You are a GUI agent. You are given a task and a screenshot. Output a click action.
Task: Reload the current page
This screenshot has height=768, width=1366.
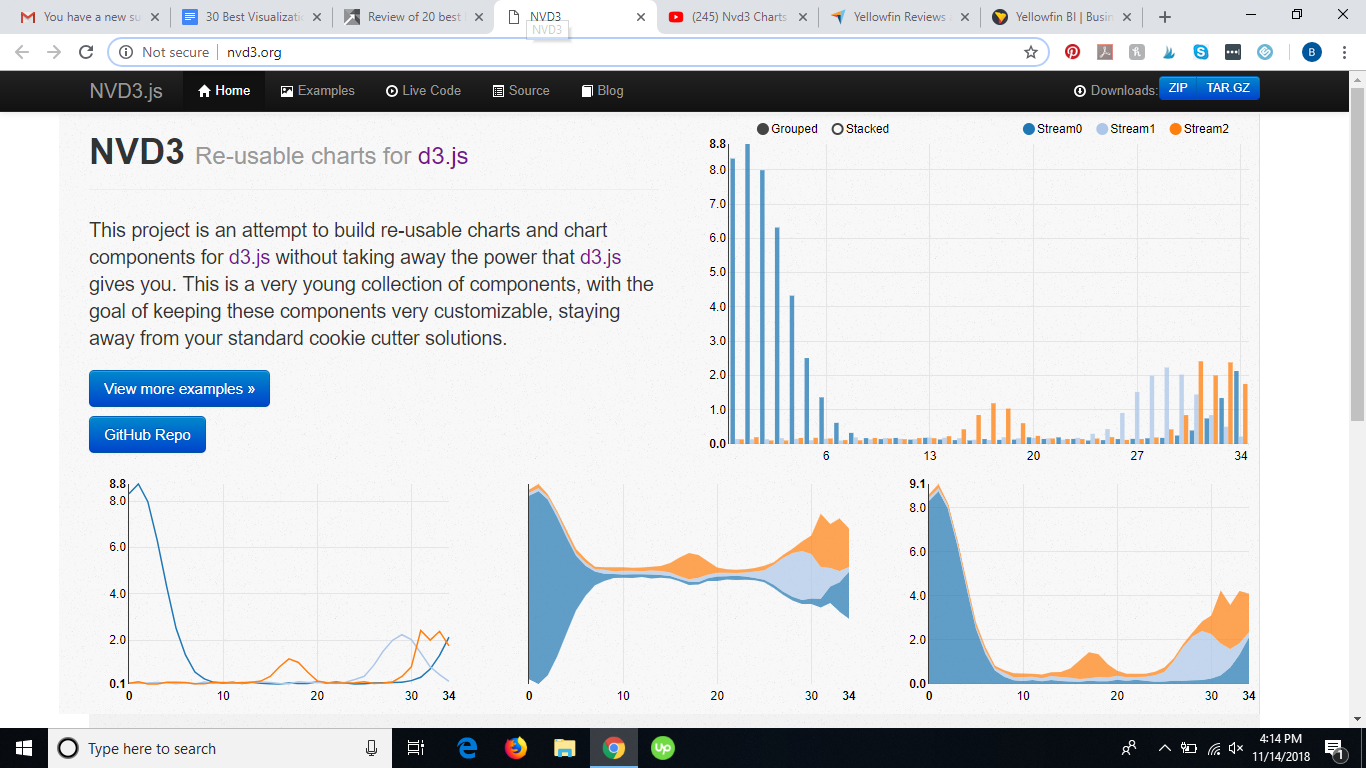point(86,52)
